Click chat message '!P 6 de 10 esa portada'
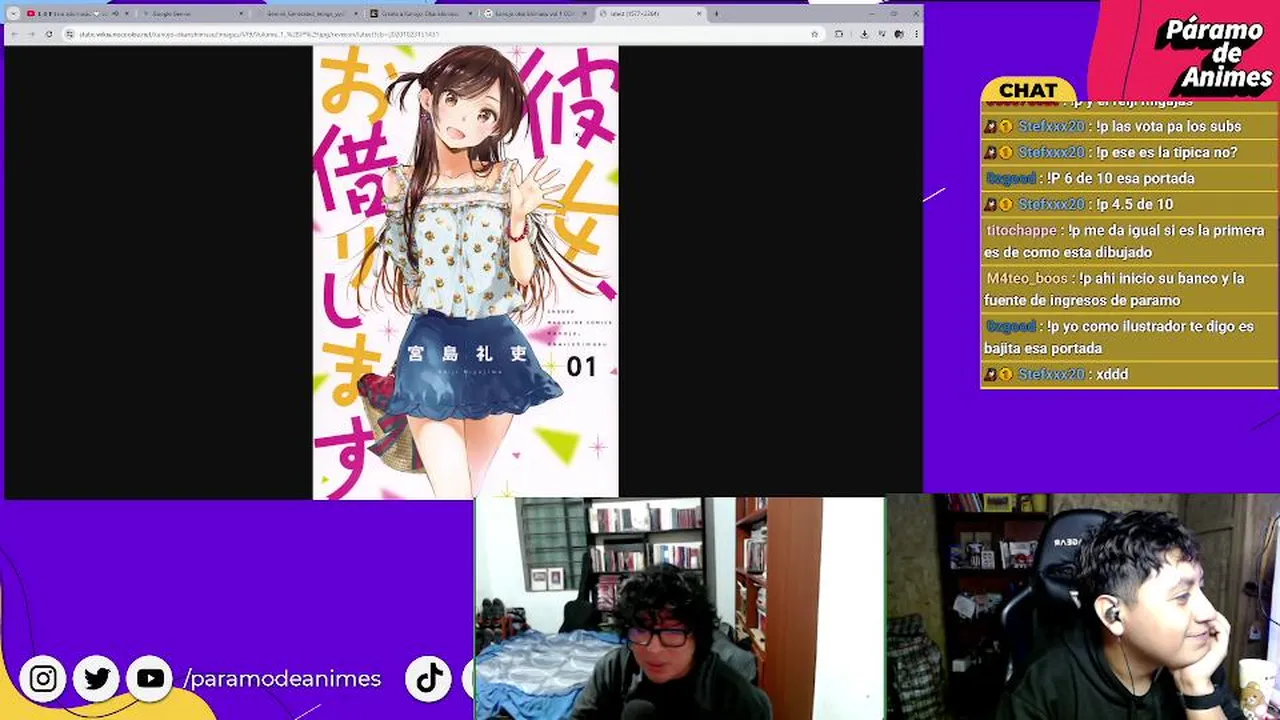 pyautogui.click(x=1120, y=178)
